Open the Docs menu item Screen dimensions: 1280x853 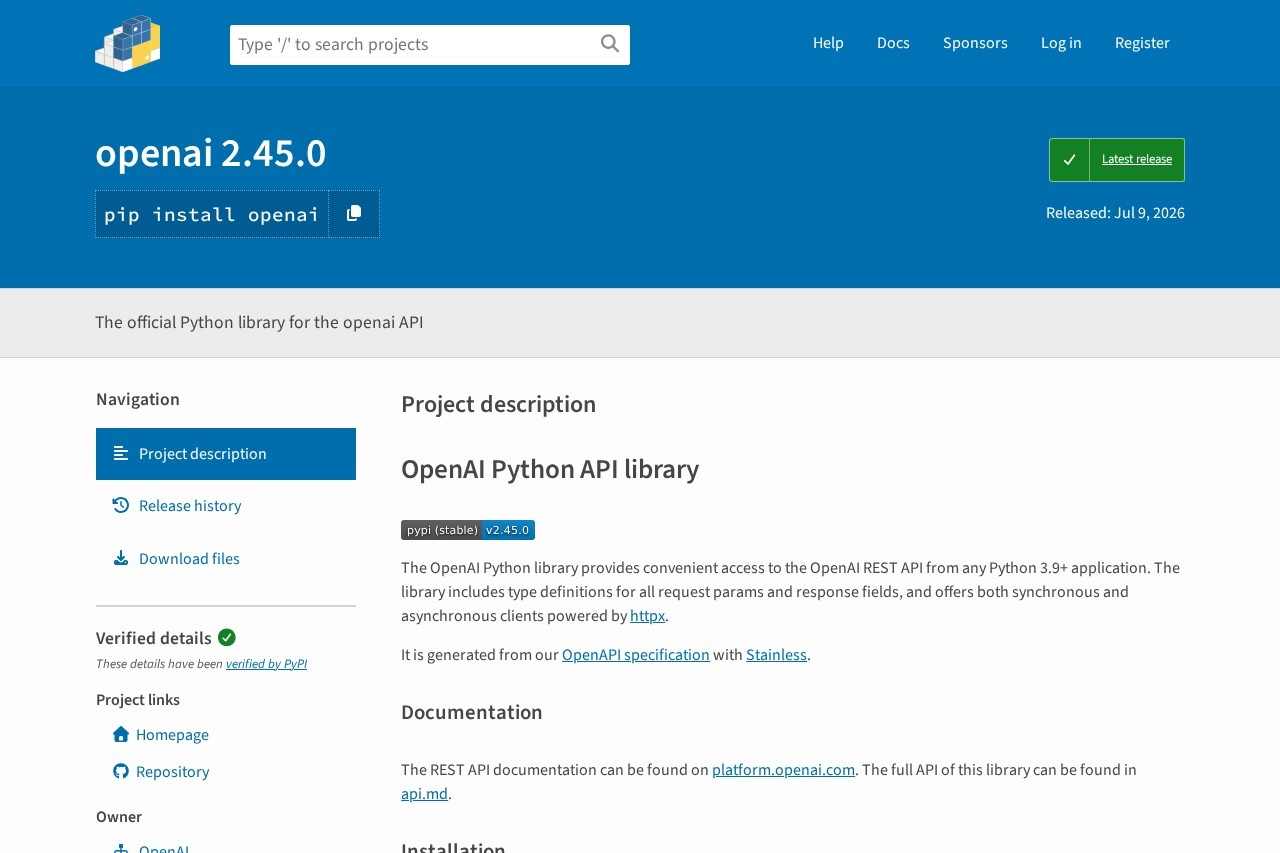[893, 43]
